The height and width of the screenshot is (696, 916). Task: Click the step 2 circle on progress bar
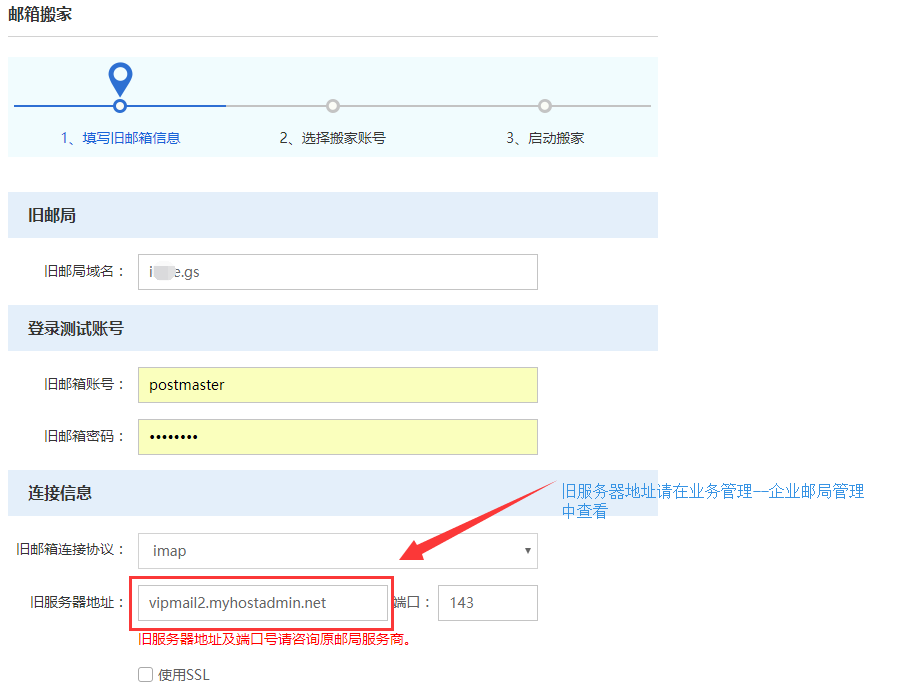click(333, 106)
